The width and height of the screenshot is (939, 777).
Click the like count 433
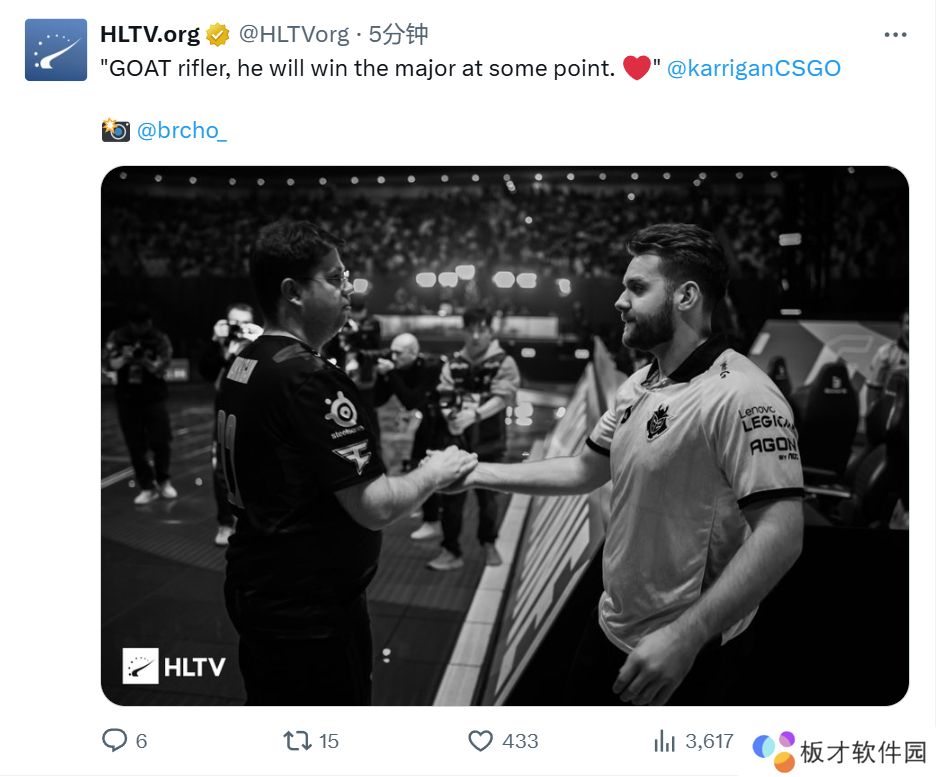pos(520,742)
